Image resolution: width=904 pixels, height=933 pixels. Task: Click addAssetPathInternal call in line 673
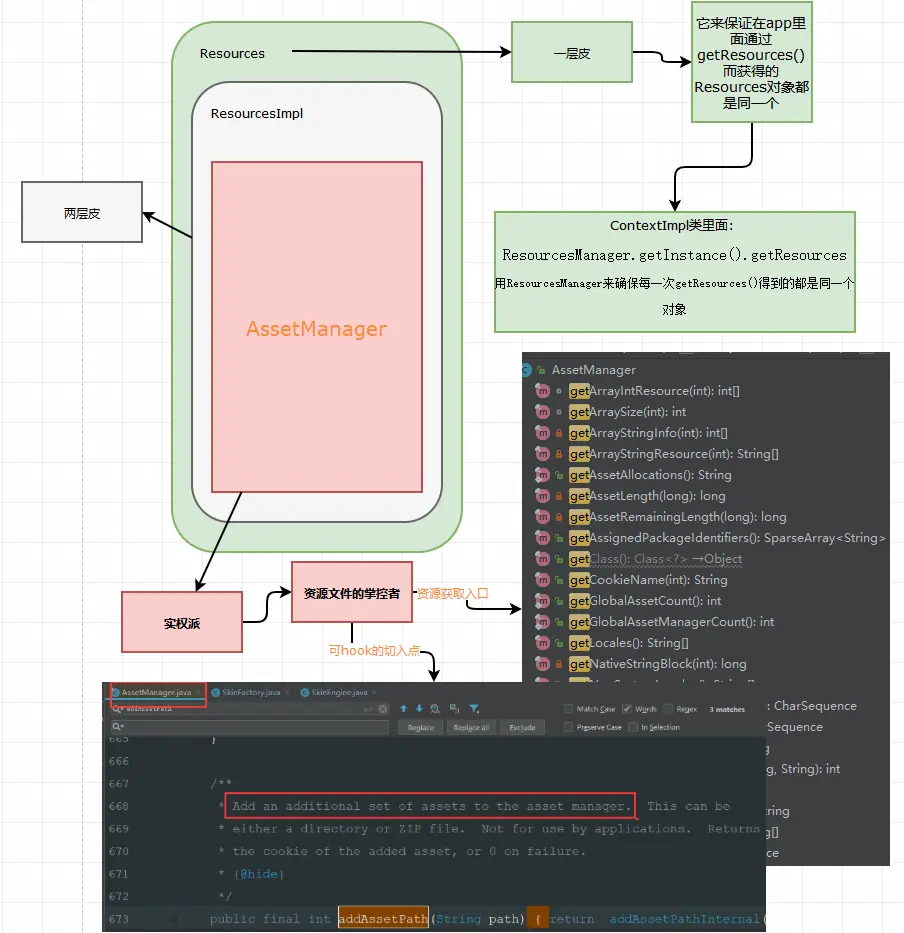coord(684,919)
